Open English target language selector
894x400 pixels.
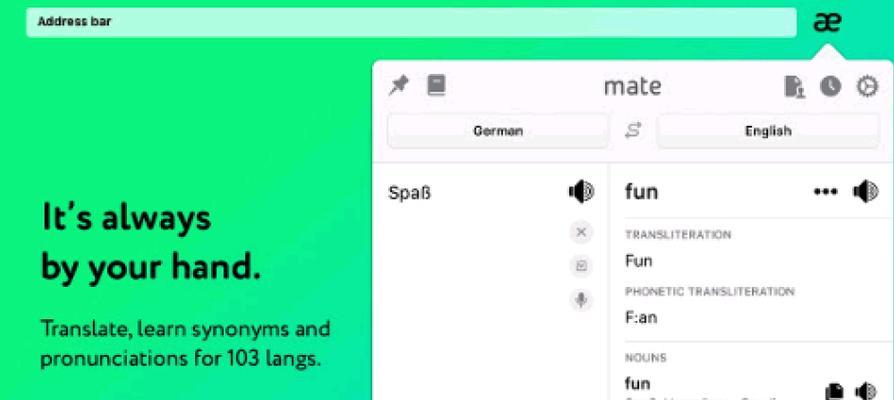[x=768, y=131]
